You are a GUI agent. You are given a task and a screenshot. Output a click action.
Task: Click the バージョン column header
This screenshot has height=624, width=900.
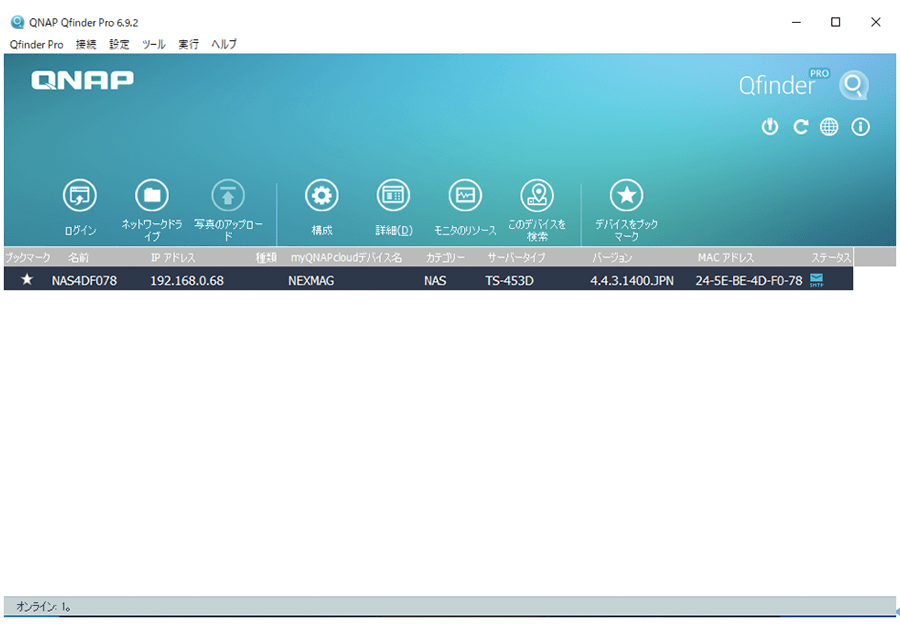point(612,258)
